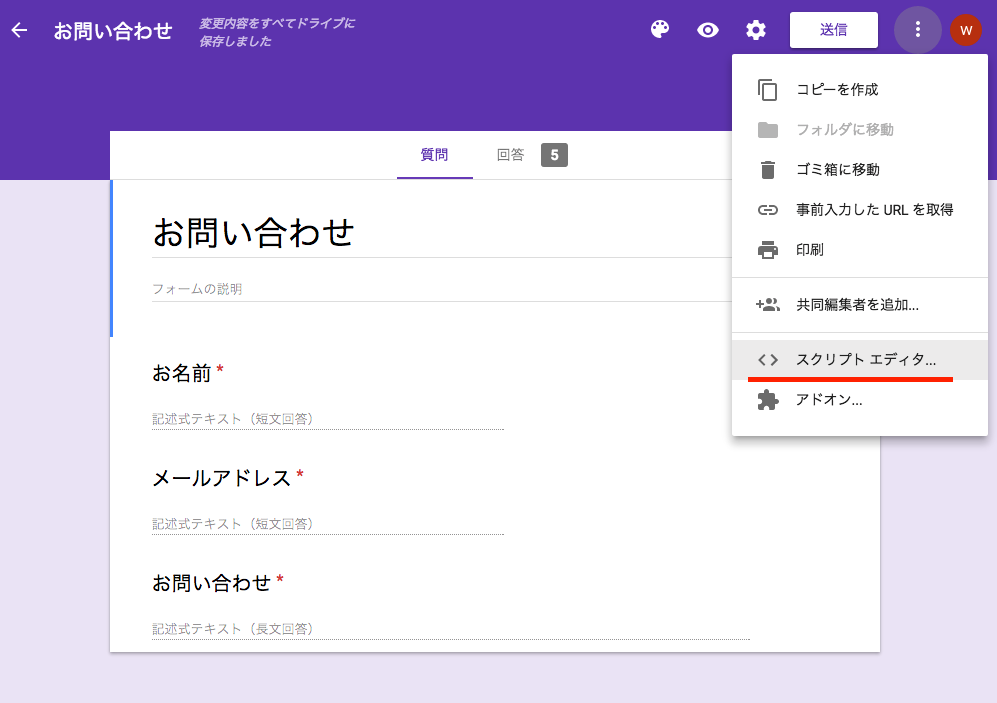Open the settings gear icon
The width and height of the screenshot is (997, 703).
(756, 30)
